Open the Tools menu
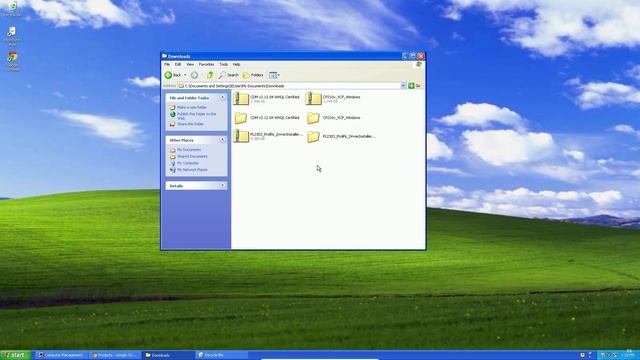Image resolution: width=640 pixels, height=360 pixels. pyautogui.click(x=224, y=64)
